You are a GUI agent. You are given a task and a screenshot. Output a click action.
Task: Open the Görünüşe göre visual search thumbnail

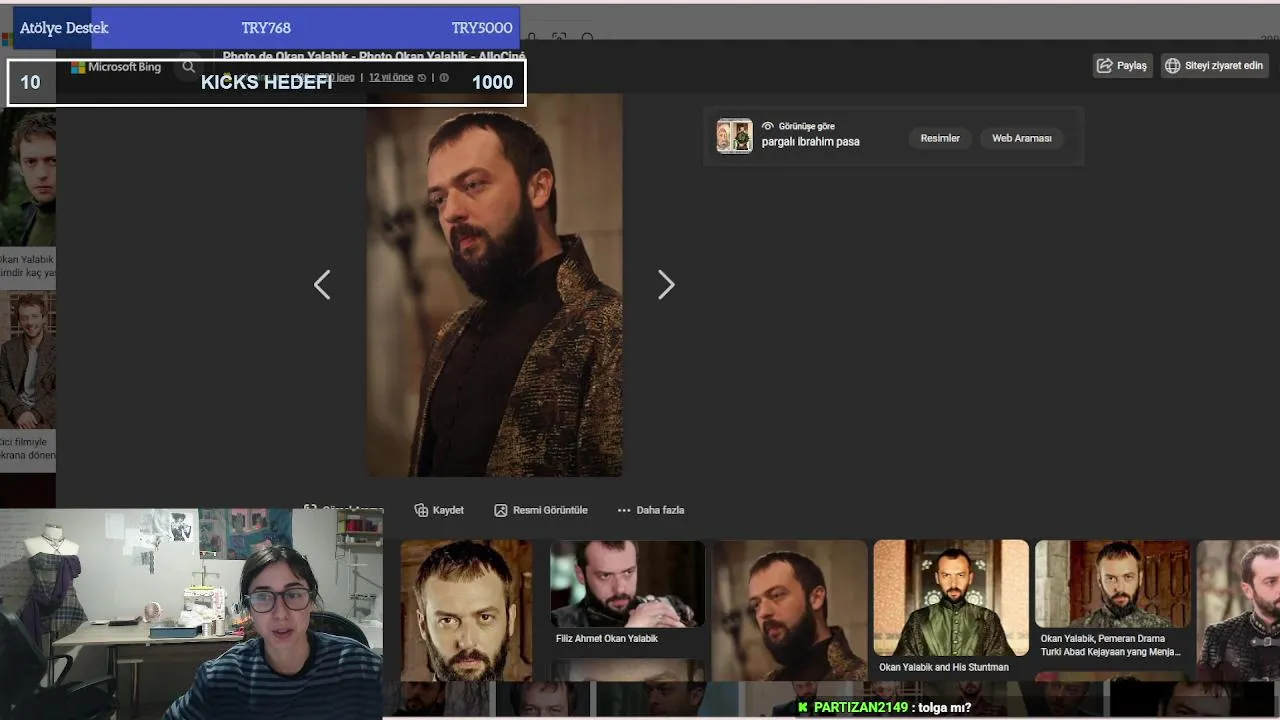pos(734,136)
